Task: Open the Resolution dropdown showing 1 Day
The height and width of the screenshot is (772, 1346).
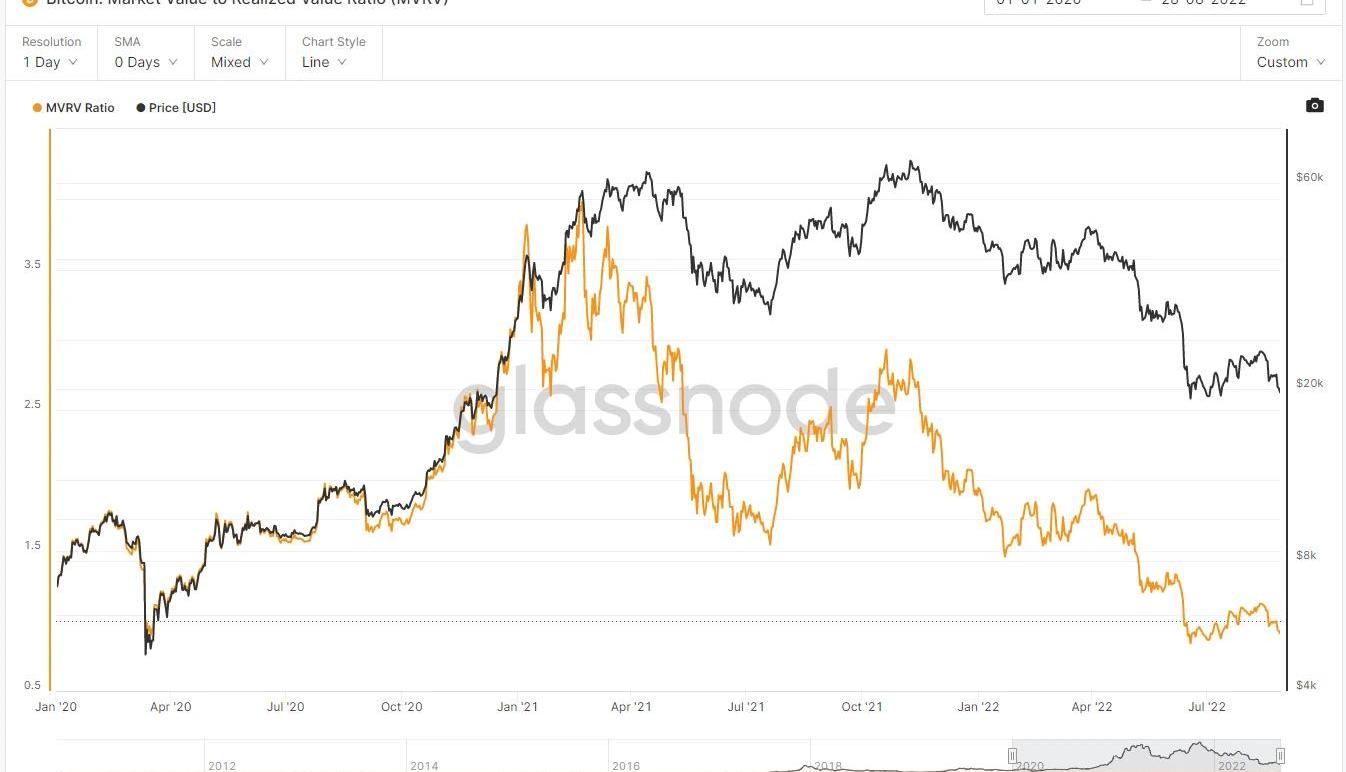Action: click(x=51, y=62)
